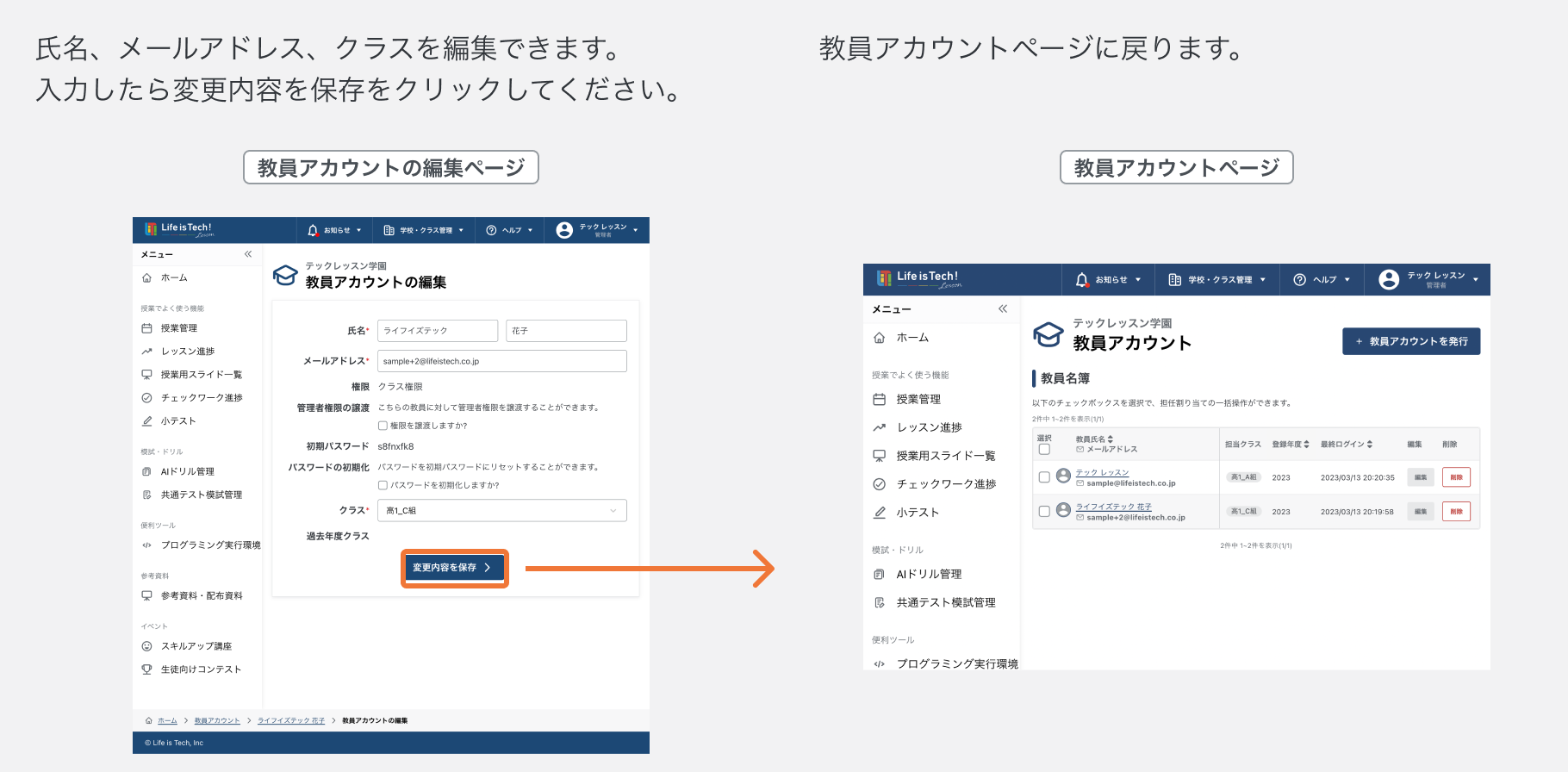Open お知らせ dropdown on the account list header

[x=1108, y=280]
